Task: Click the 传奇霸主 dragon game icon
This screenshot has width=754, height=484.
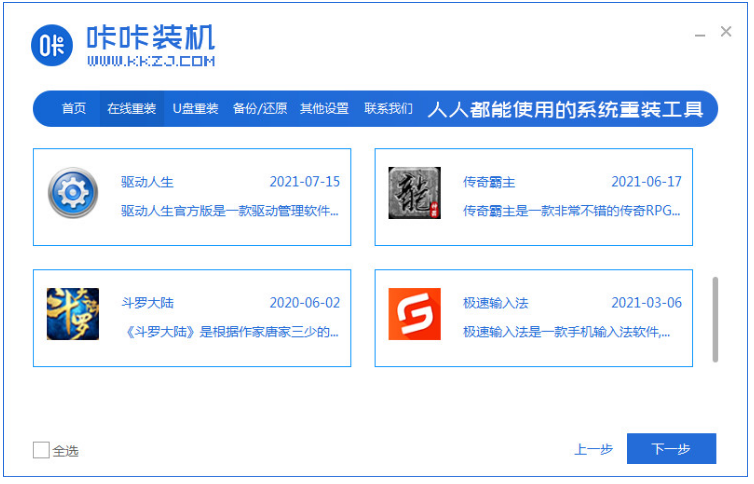Action: point(415,193)
